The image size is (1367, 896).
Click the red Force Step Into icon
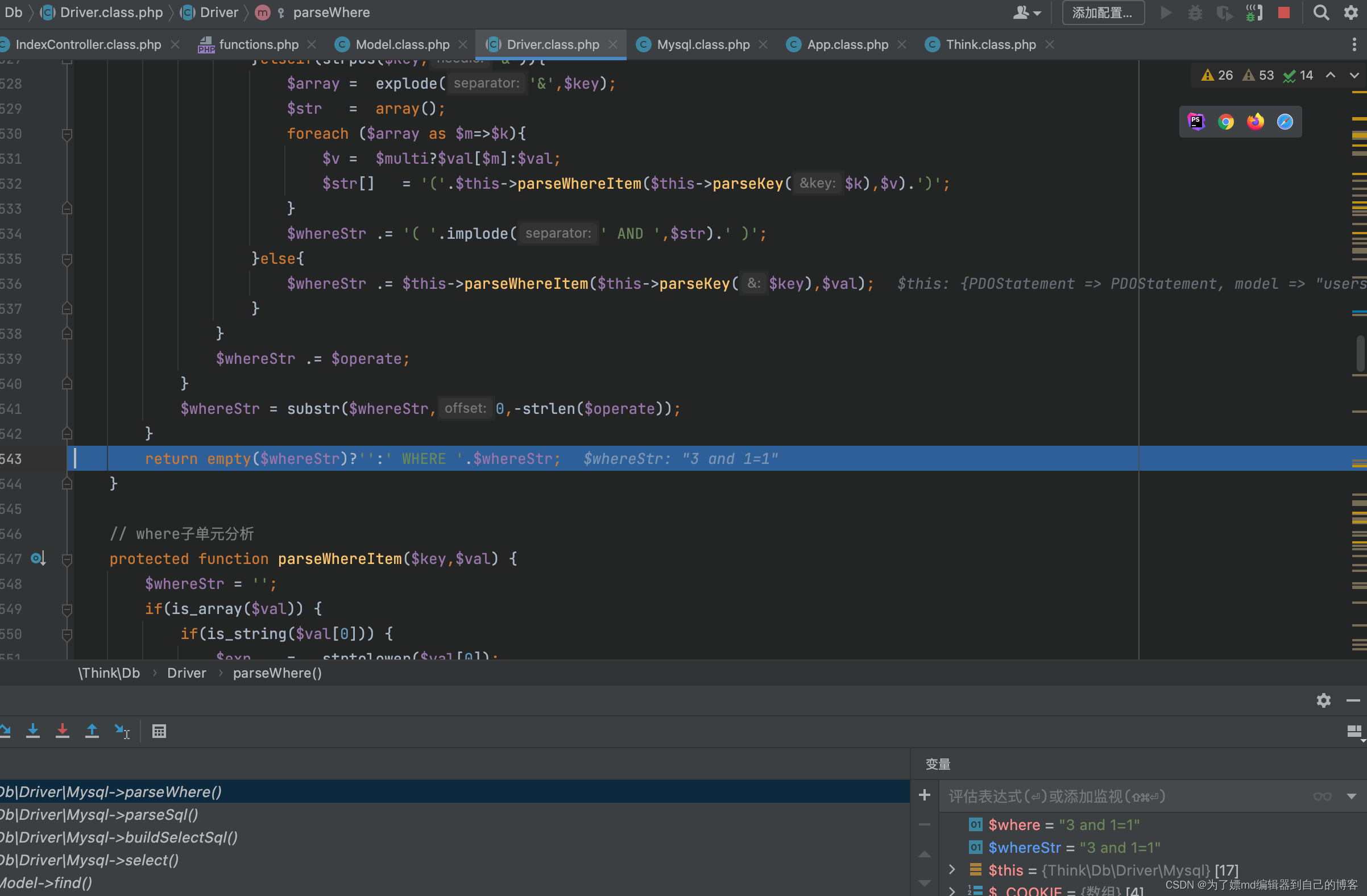click(x=62, y=731)
